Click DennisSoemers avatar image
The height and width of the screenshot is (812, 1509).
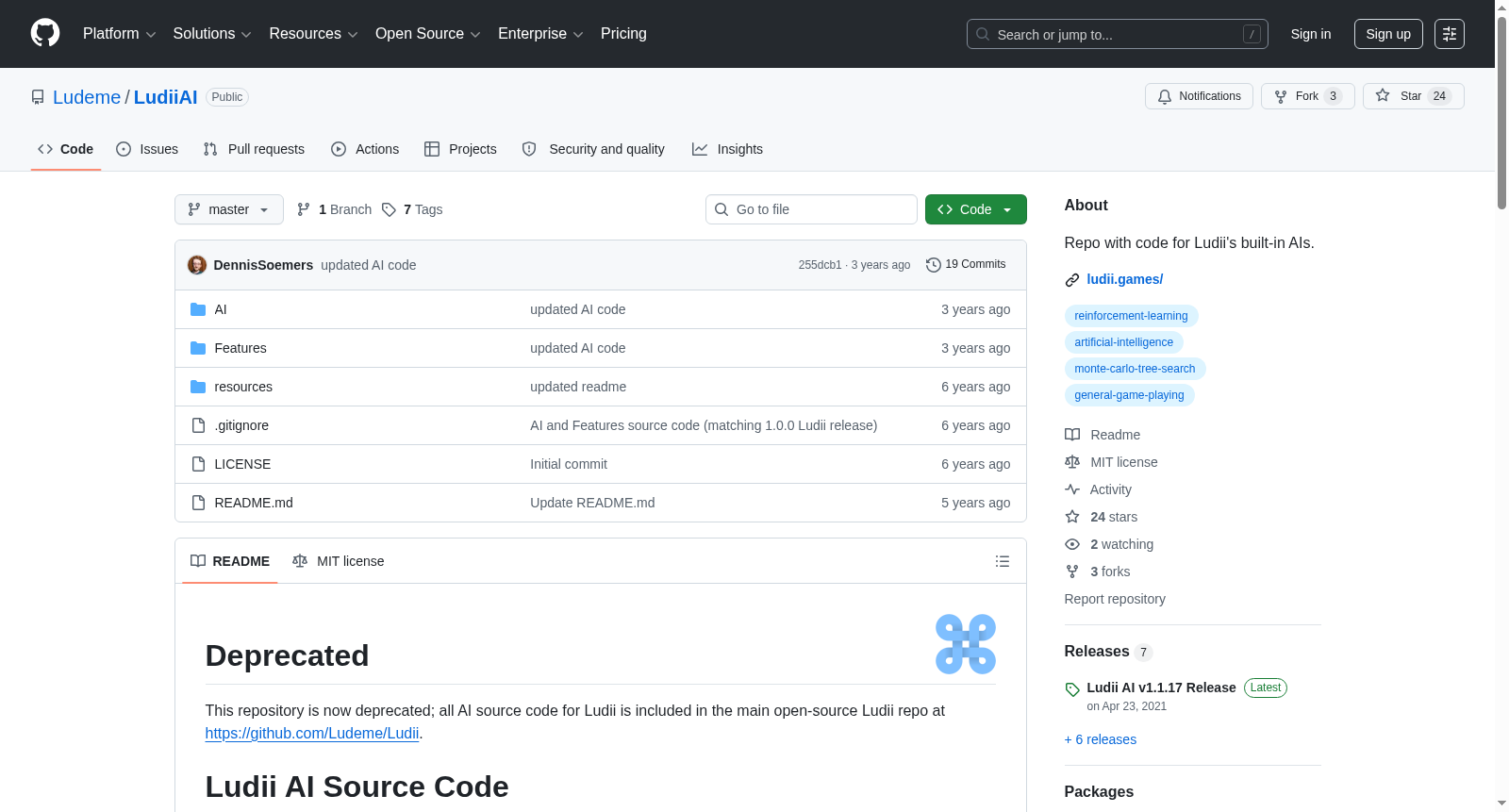197,265
